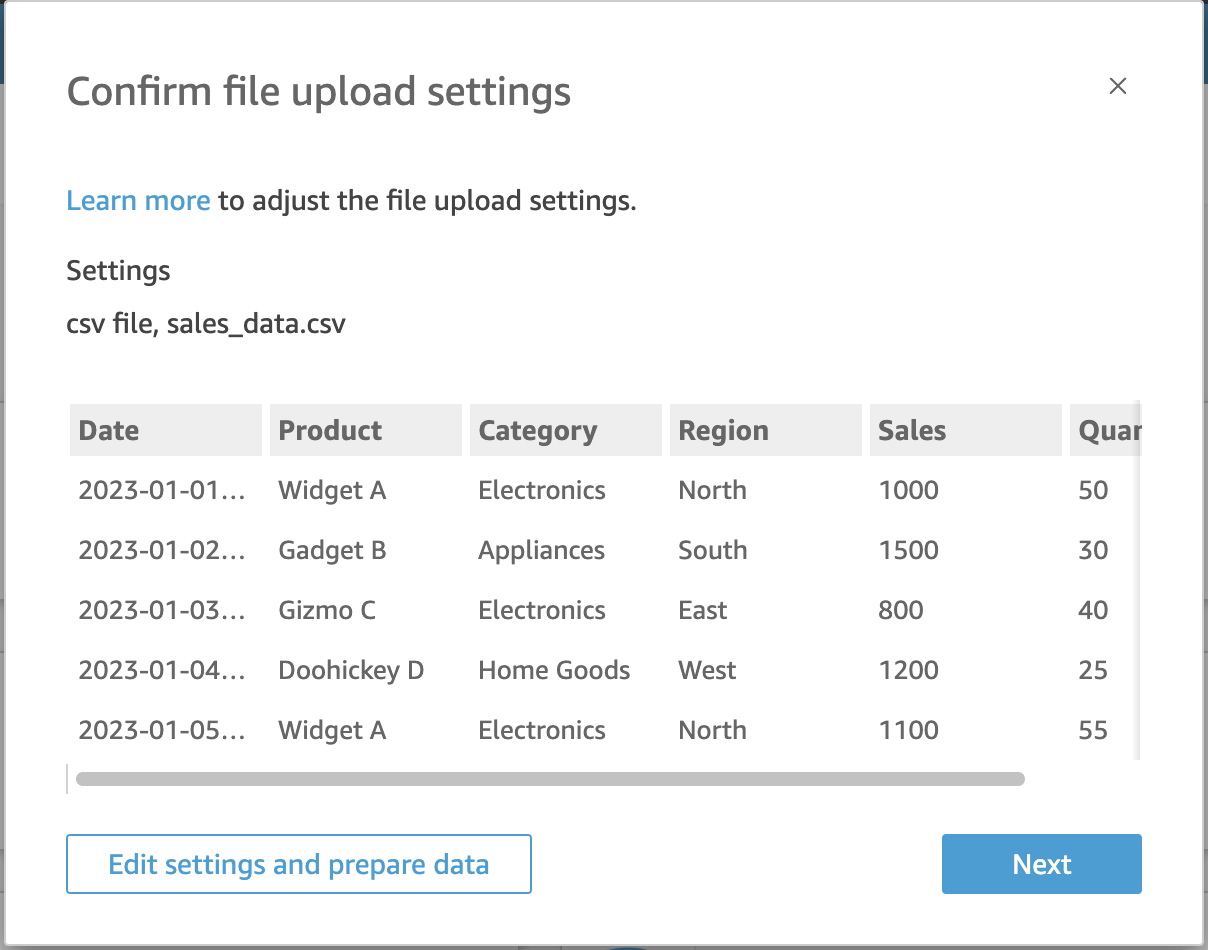Select the Sales column header
The image size is (1208, 950).
coord(965,430)
